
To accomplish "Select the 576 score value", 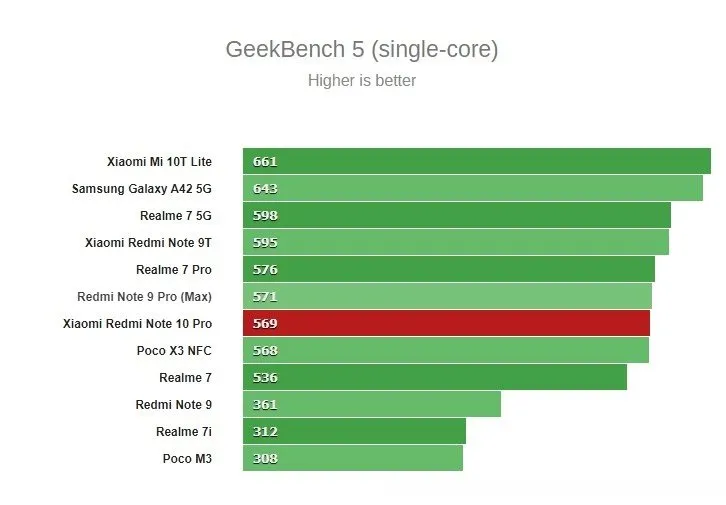I will click(265, 269).
